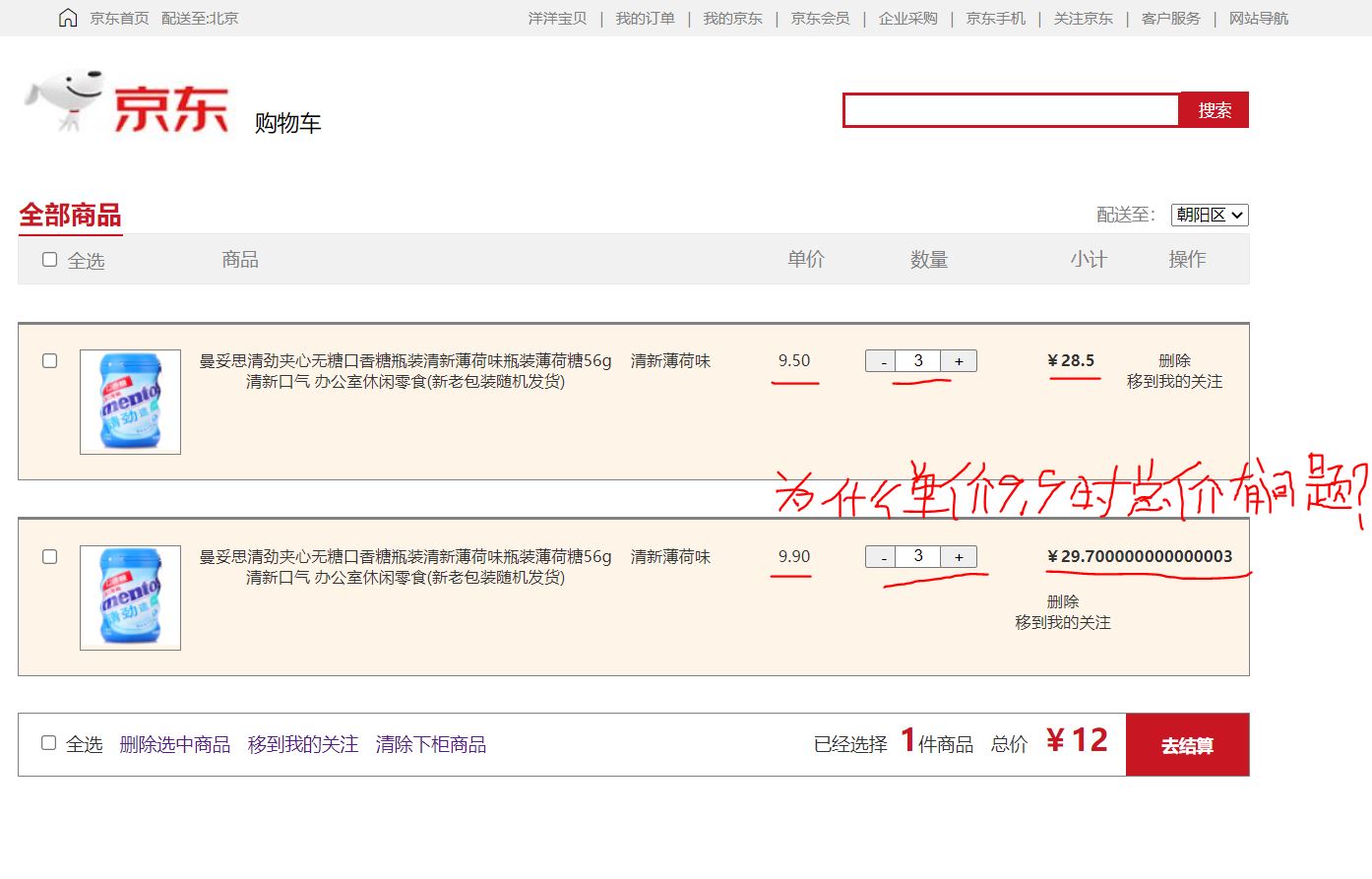The height and width of the screenshot is (879, 1372).
Task: Click the Mentos thumbnail of 9.90 item
Action: (x=130, y=597)
